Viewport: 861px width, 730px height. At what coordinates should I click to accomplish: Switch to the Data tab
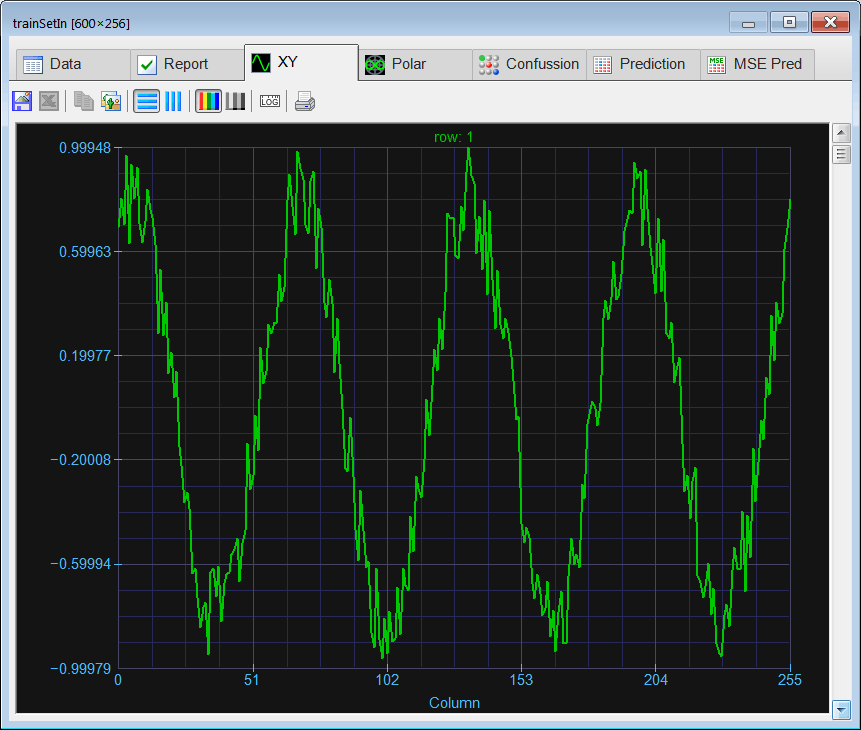73,64
